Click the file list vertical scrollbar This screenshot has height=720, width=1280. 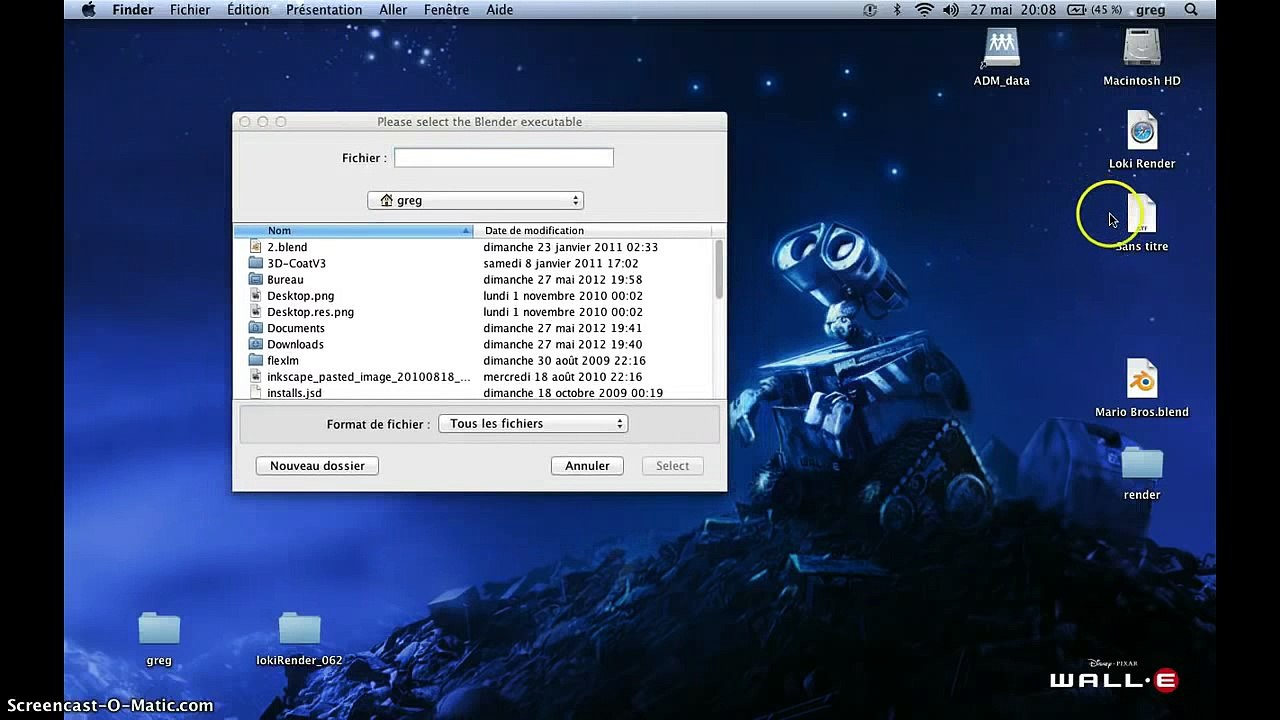point(718,270)
